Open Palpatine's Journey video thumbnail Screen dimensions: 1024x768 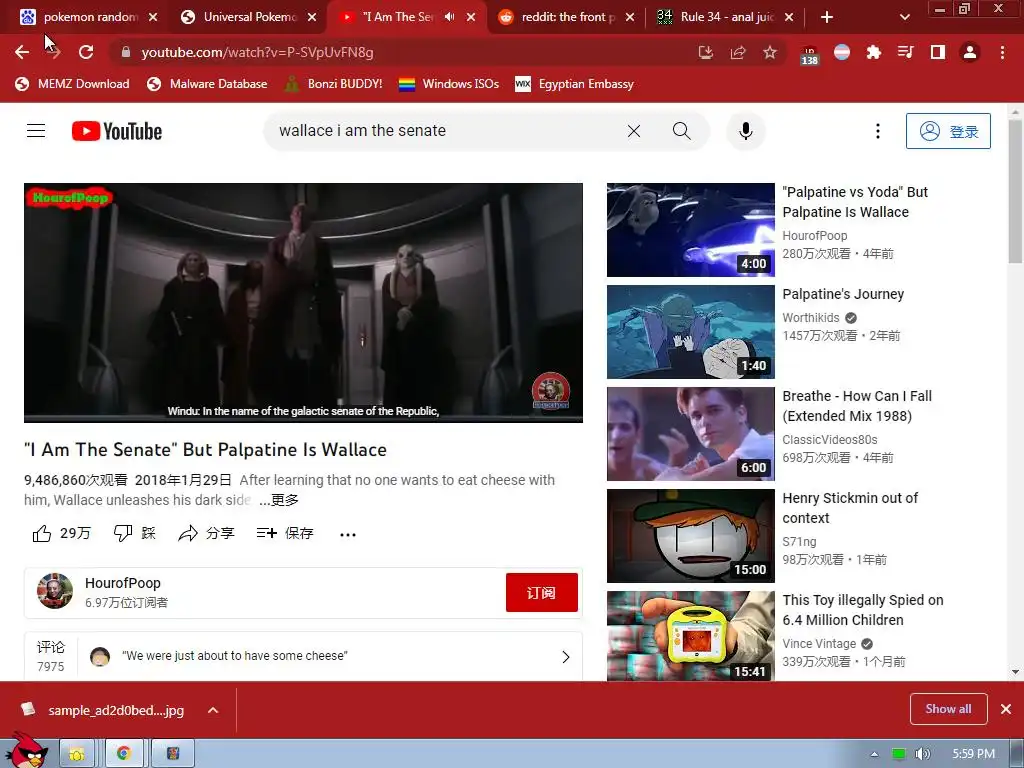[x=690, y=332]
